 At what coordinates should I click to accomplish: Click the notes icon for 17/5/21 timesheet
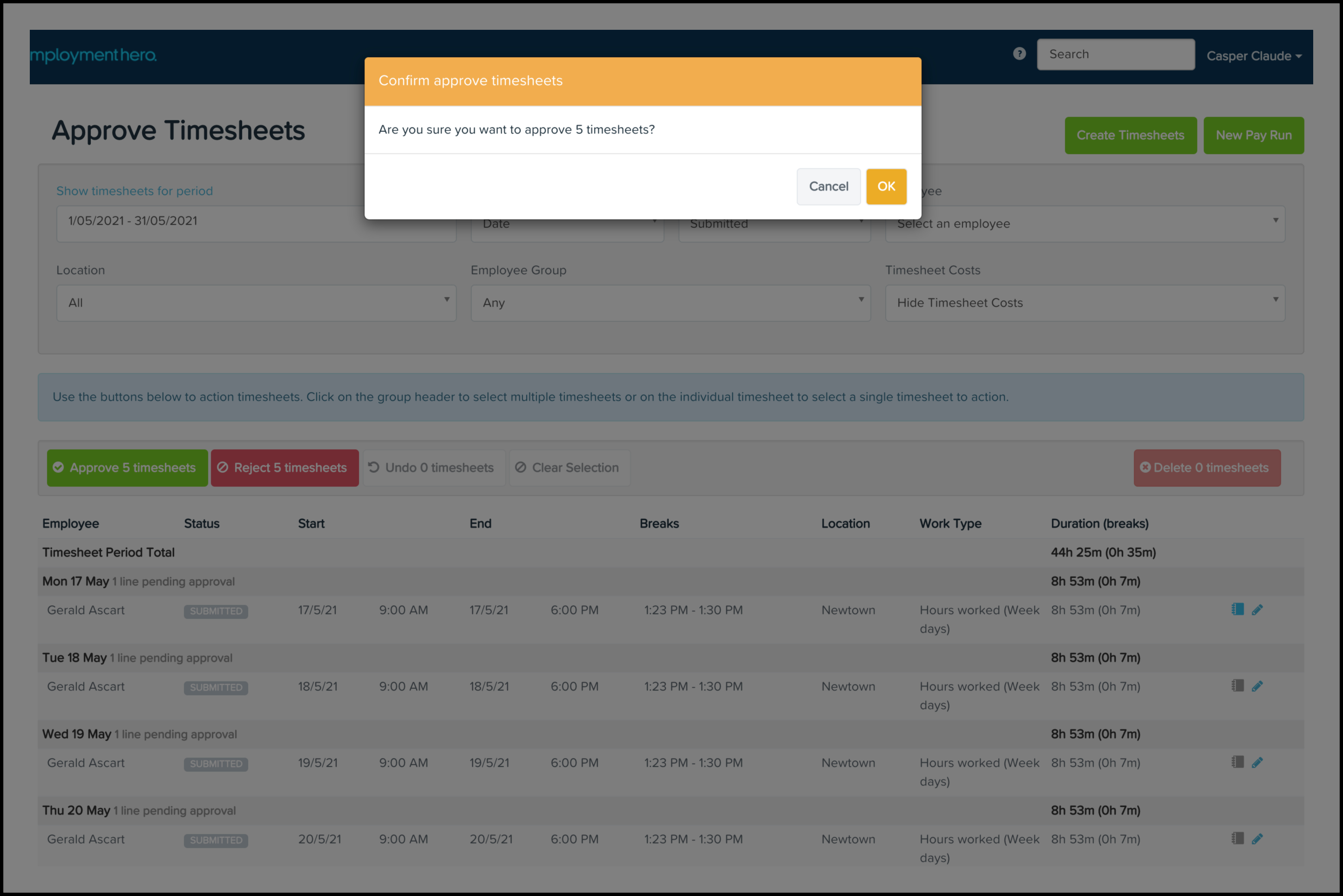(1237, 609)
